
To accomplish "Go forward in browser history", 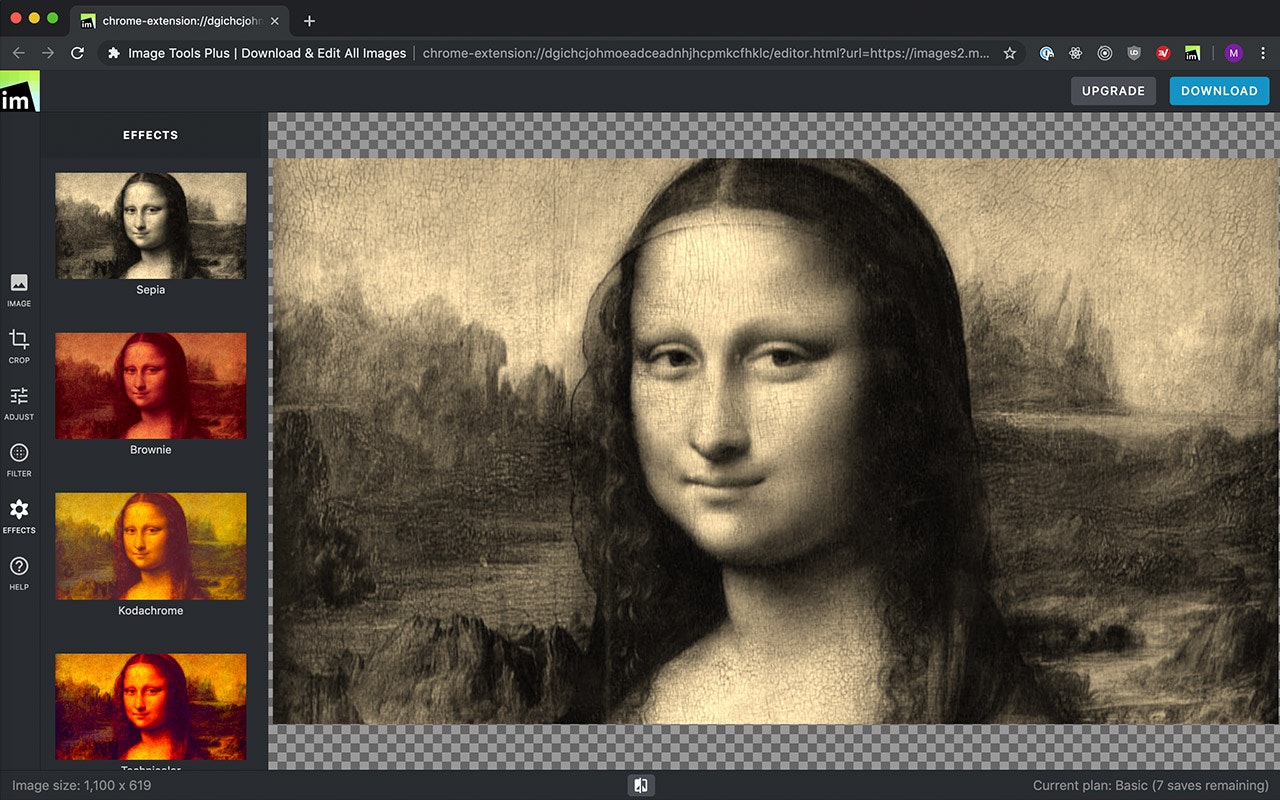I will [x=47, y=53].
